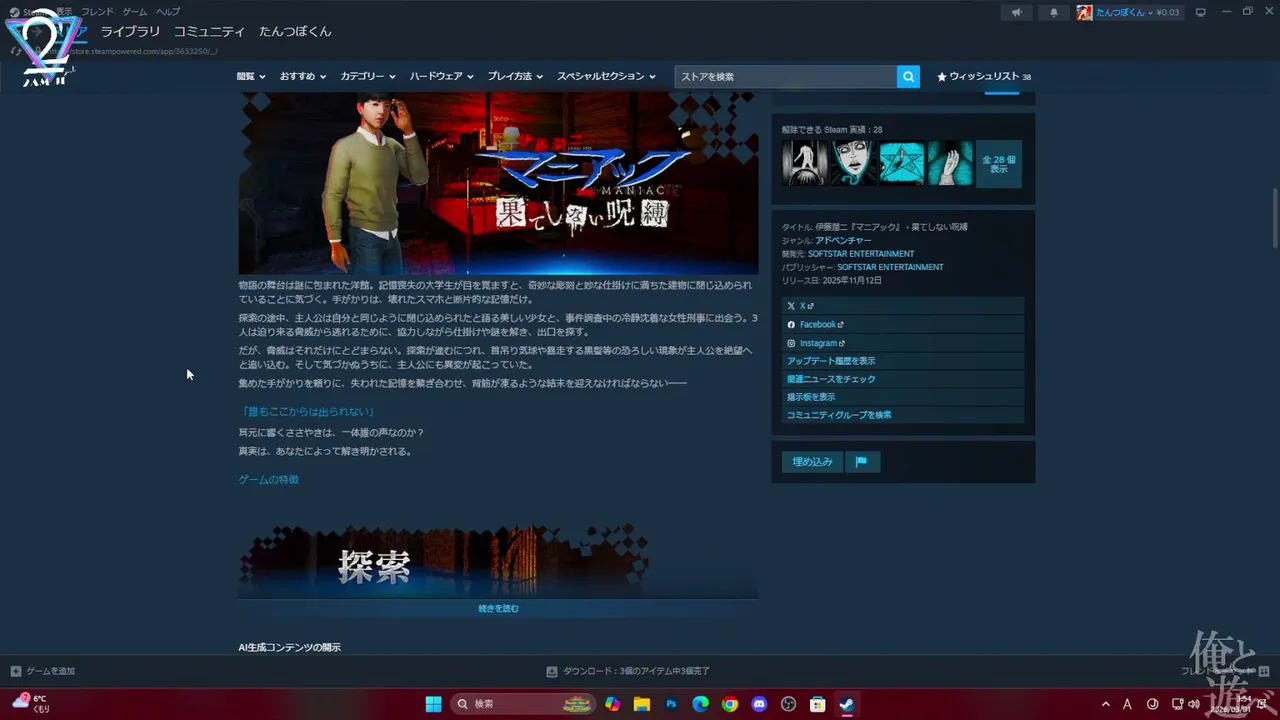Image resolution: width=1280 pixels, height=720 pixels.
Task: Expand the プレイ方法 dropdown menu
Action: [515, 76]
